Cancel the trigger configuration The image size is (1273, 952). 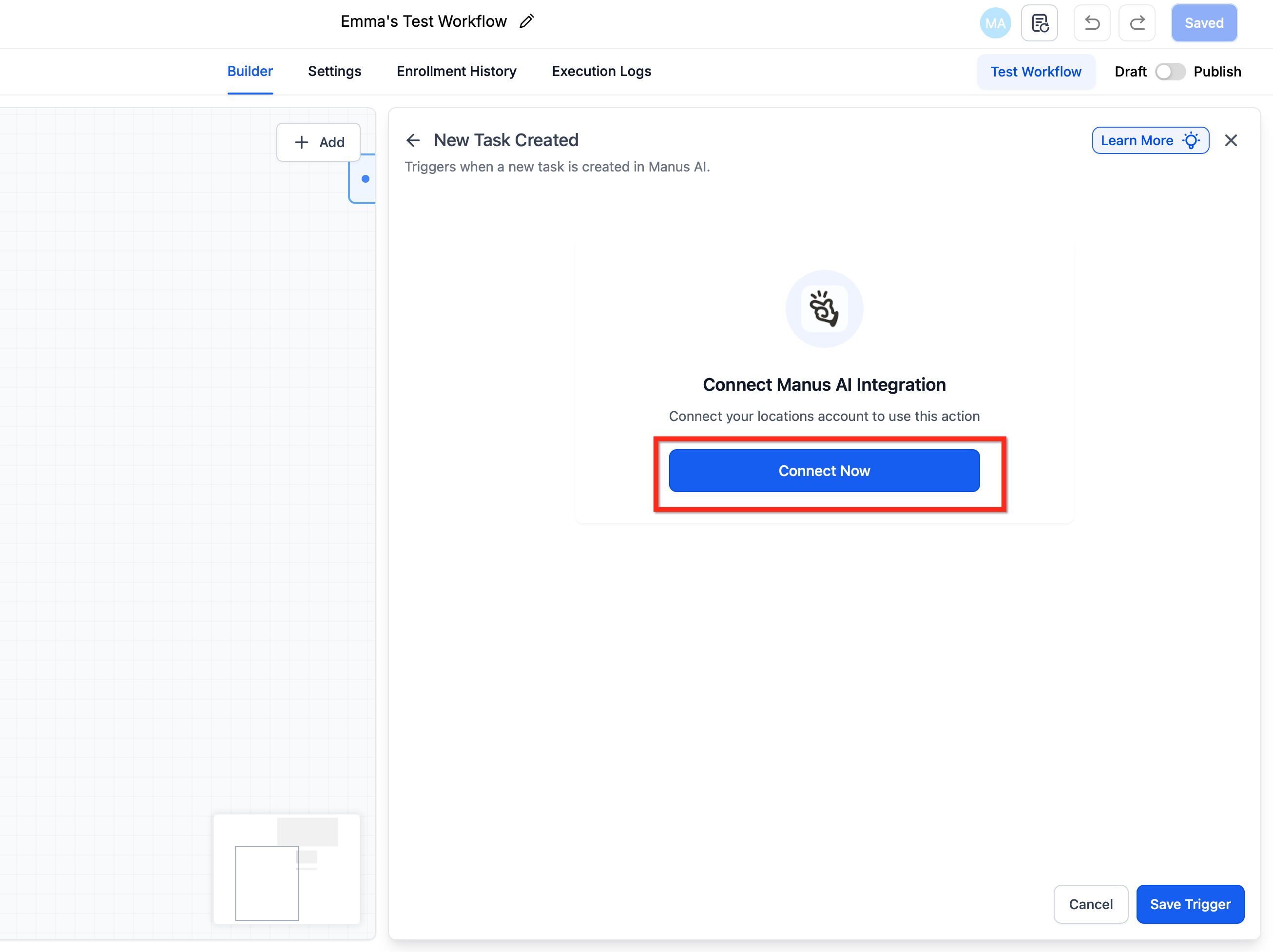pyautogui.click(x=1090, y=904)
